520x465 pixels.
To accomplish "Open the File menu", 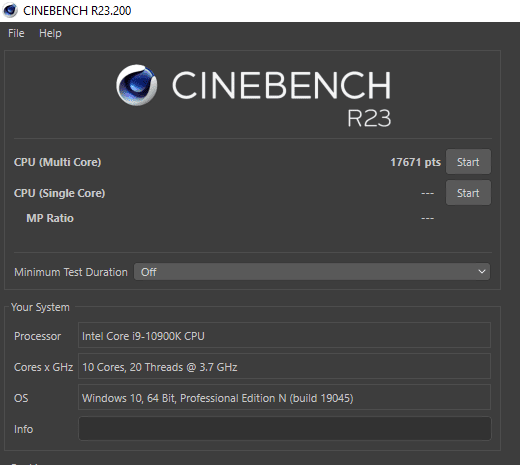I will pyautogui.click(x=16, y=33).
